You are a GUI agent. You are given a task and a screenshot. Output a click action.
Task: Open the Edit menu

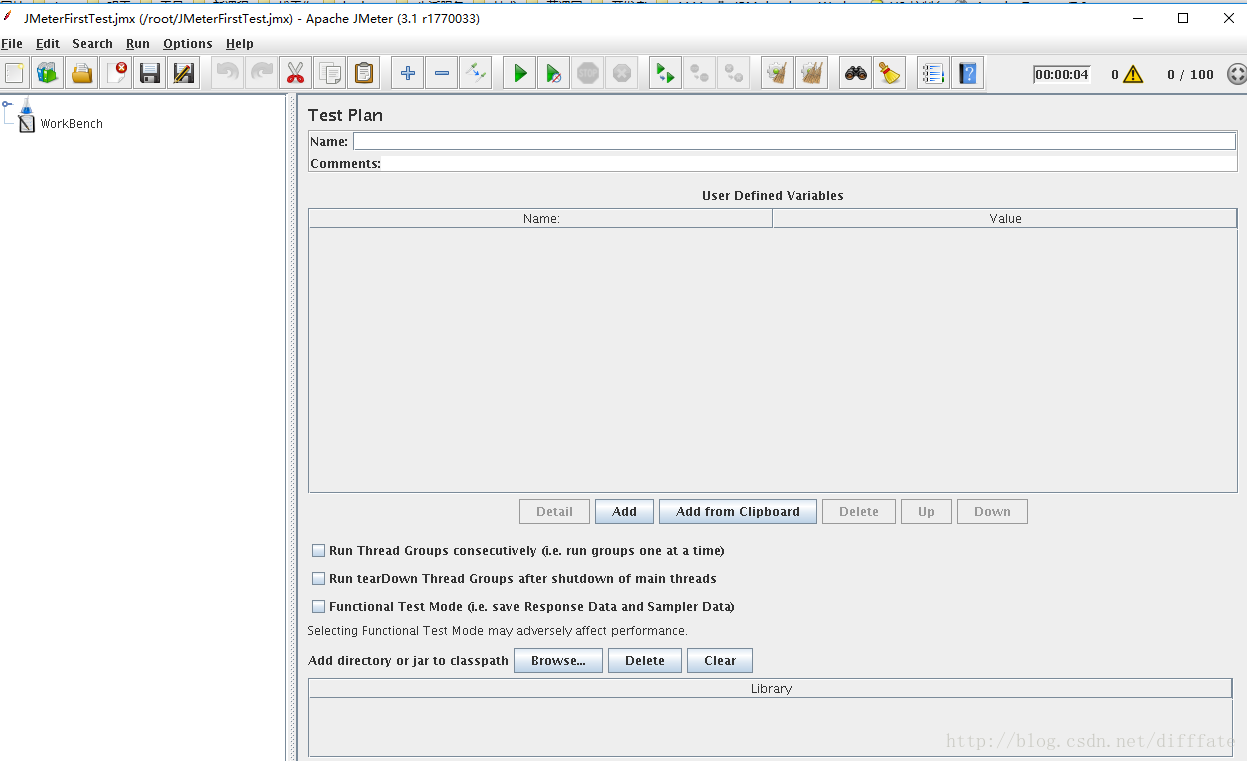tap(48, 44)
